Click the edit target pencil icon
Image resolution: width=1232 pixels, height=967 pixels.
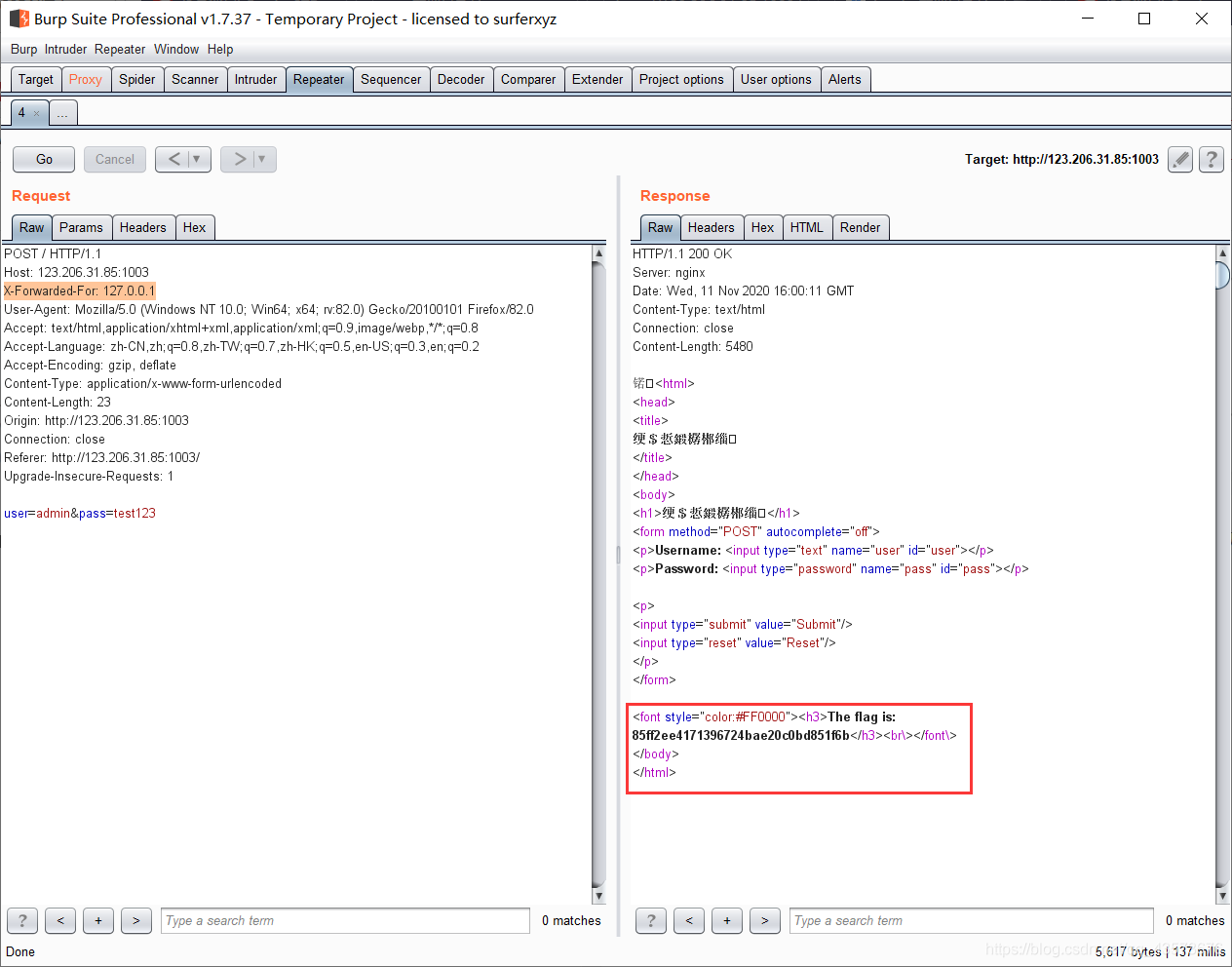(1180, 159)
